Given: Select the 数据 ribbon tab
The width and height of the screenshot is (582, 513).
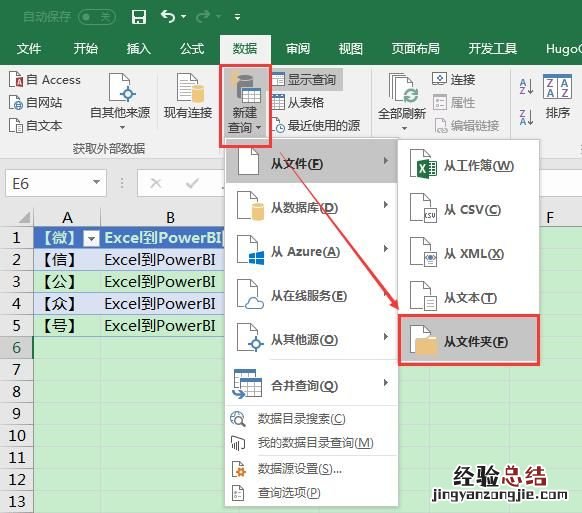Looking at the screenshot, I should [x=245, y=49].
